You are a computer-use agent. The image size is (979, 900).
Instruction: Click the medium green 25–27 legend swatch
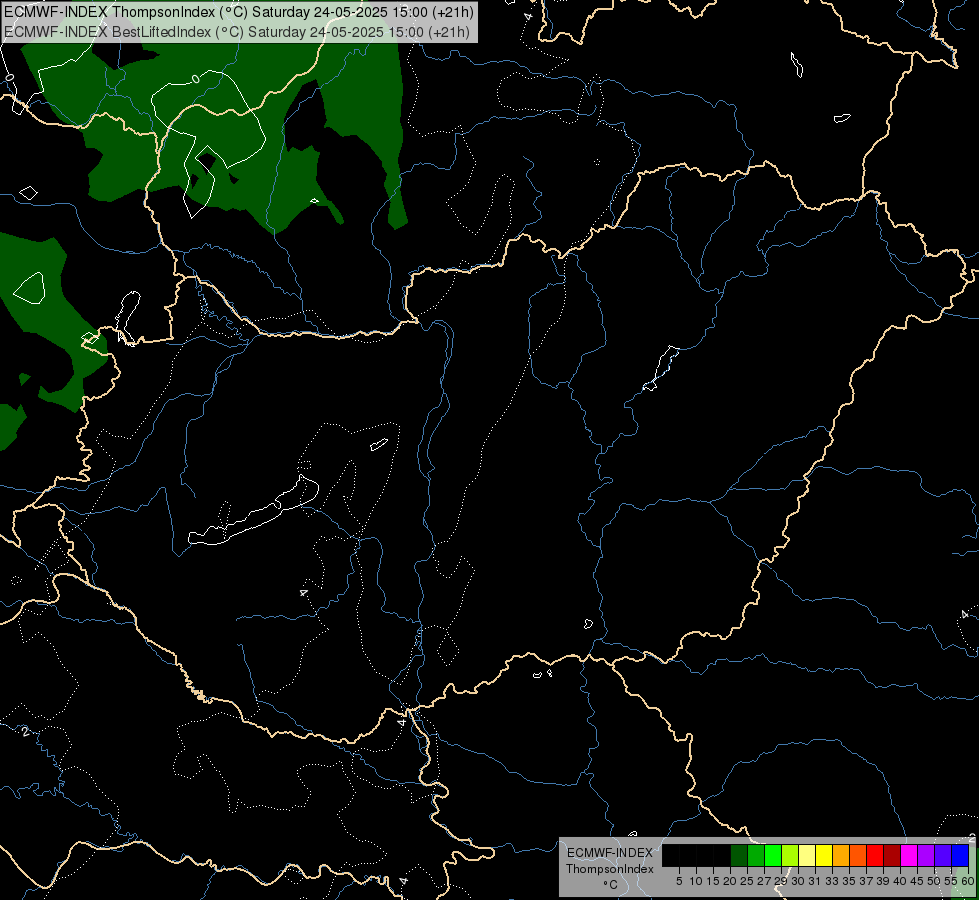click(x=755, y=856)
